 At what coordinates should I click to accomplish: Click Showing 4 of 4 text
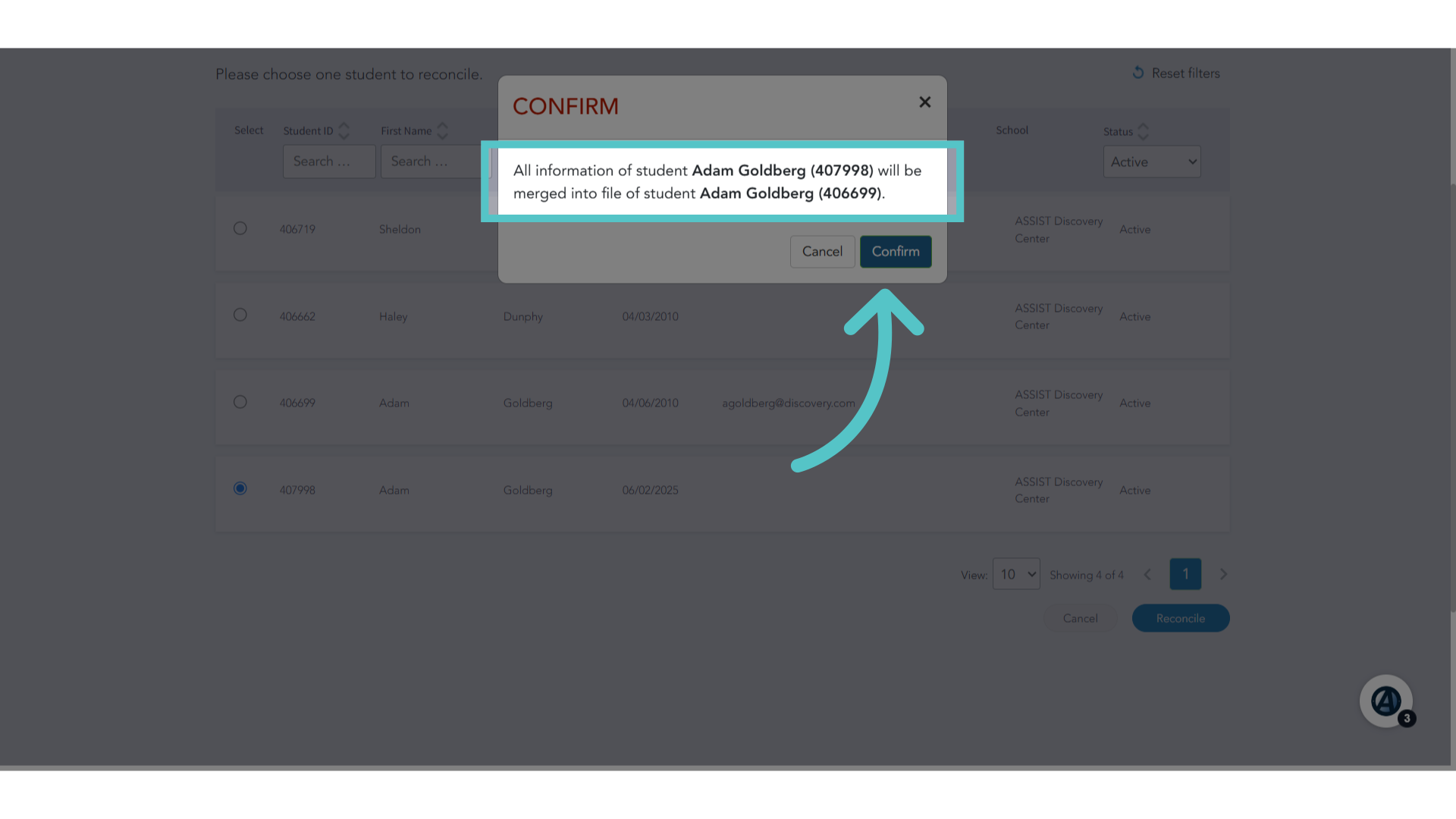coord(1086,576)
